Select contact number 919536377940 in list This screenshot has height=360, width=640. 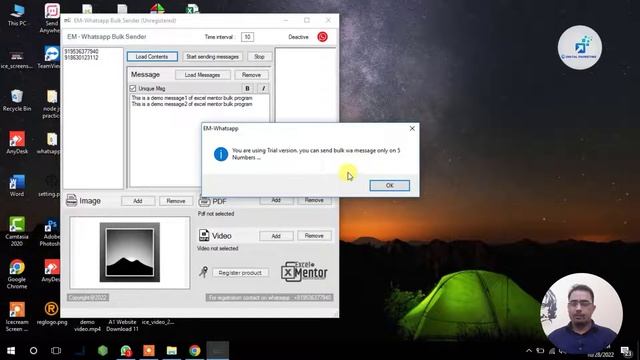tap(81, 51)
